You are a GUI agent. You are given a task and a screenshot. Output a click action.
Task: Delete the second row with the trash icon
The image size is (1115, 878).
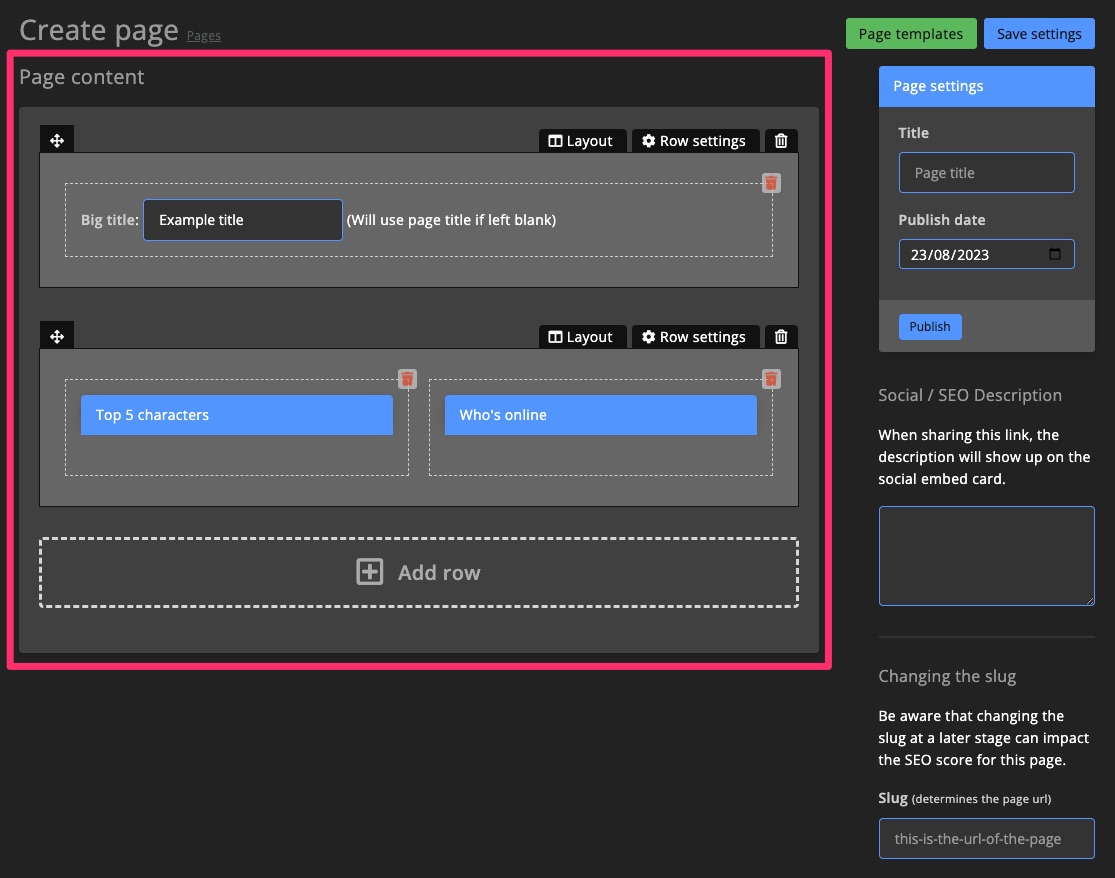(x=781, y=336)
